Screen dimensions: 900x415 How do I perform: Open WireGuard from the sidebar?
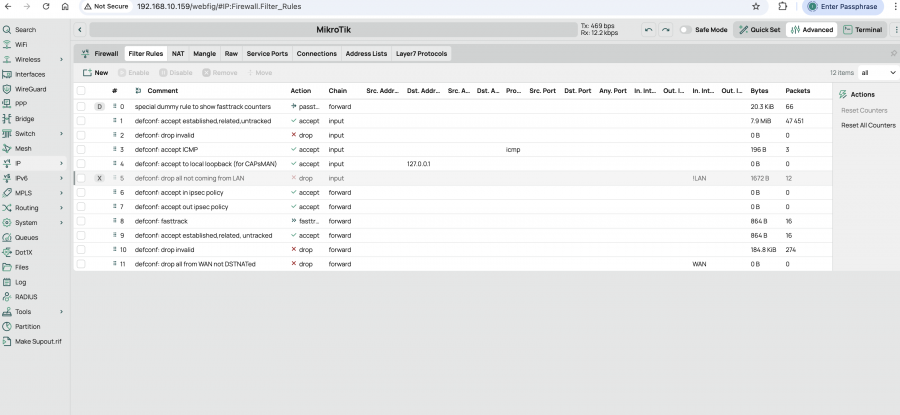point(28,89)
